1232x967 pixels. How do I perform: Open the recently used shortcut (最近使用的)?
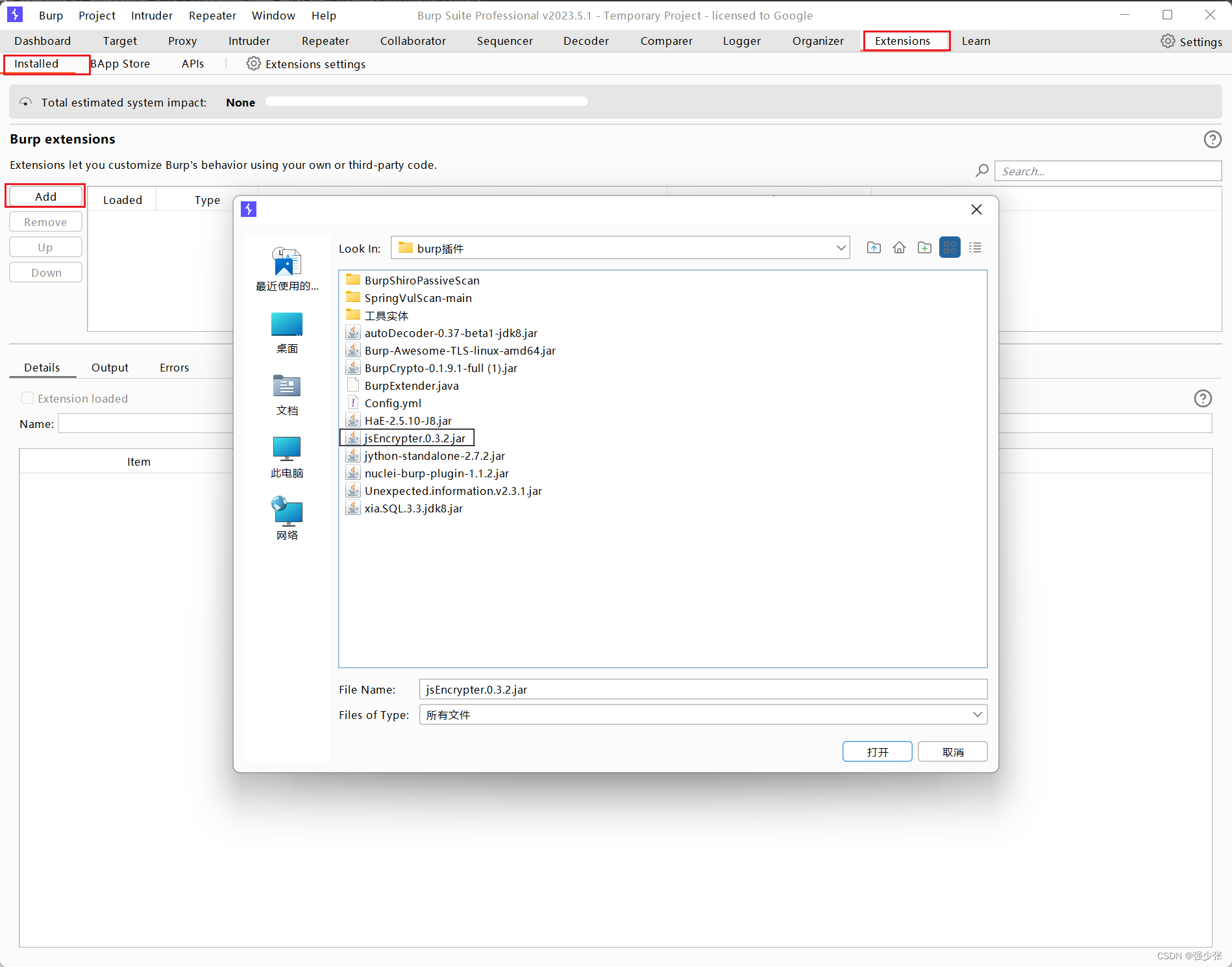[287, 270]
